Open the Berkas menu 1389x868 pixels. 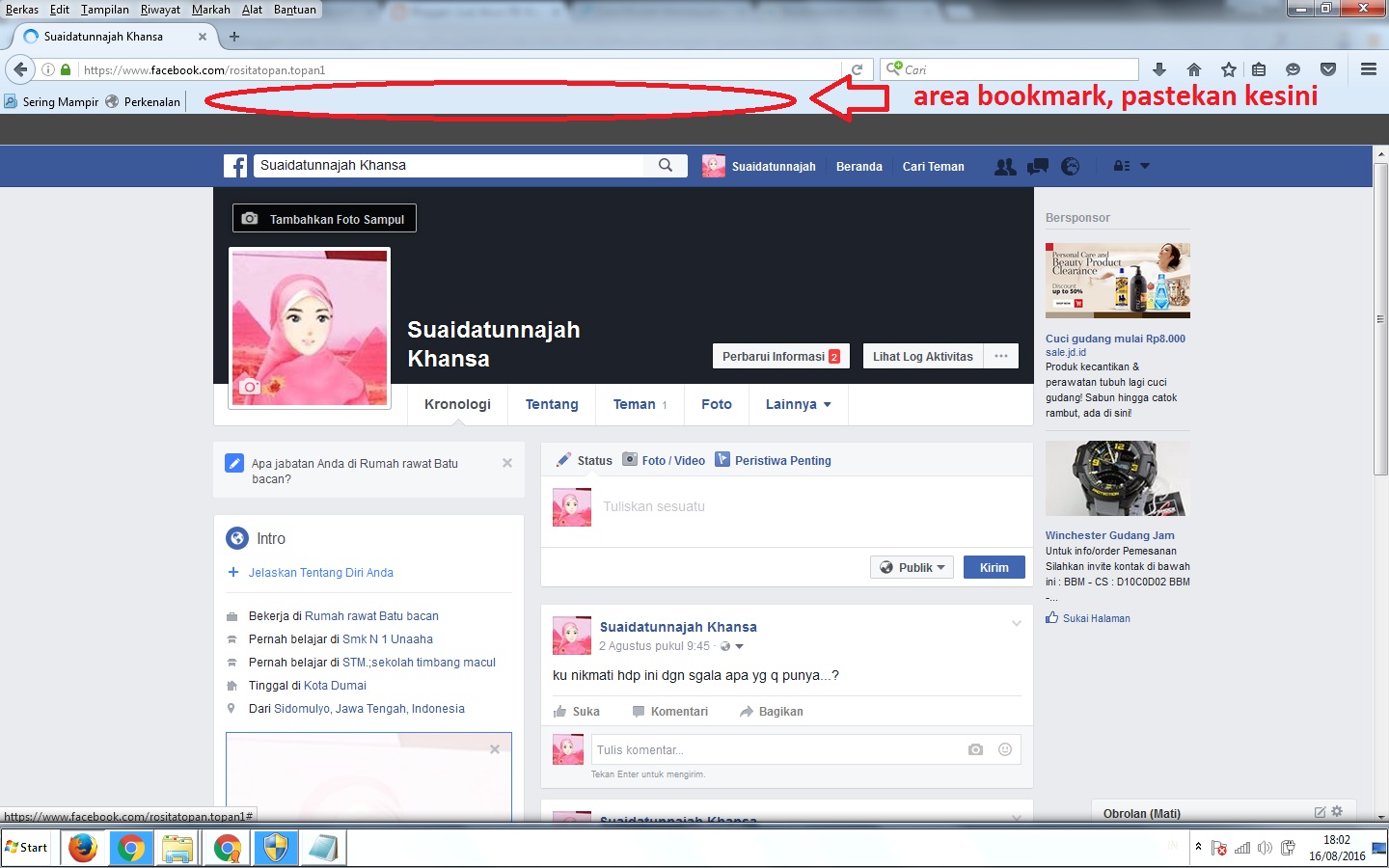point(22,10)
